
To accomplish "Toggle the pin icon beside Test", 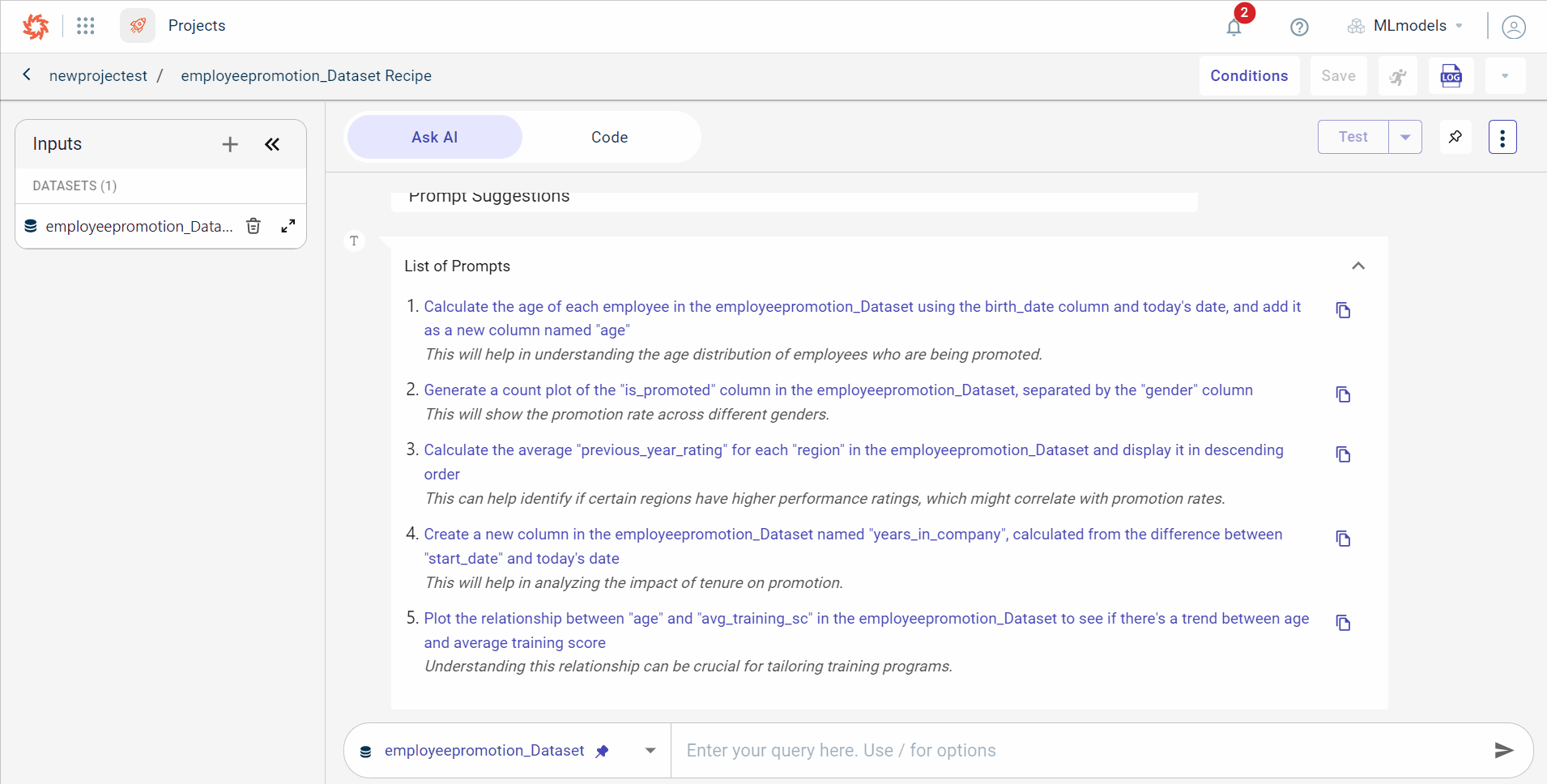I will (1455, 137).
